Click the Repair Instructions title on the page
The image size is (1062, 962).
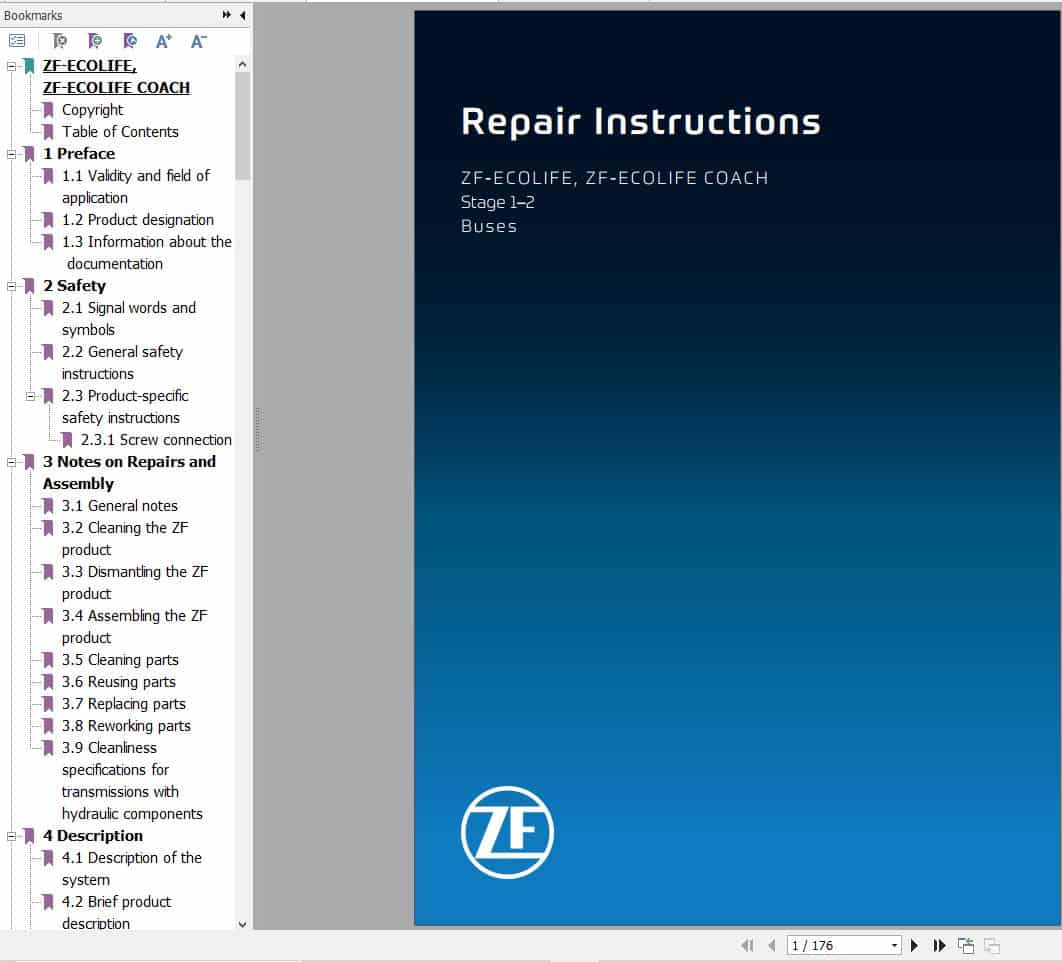click(641, 122)
